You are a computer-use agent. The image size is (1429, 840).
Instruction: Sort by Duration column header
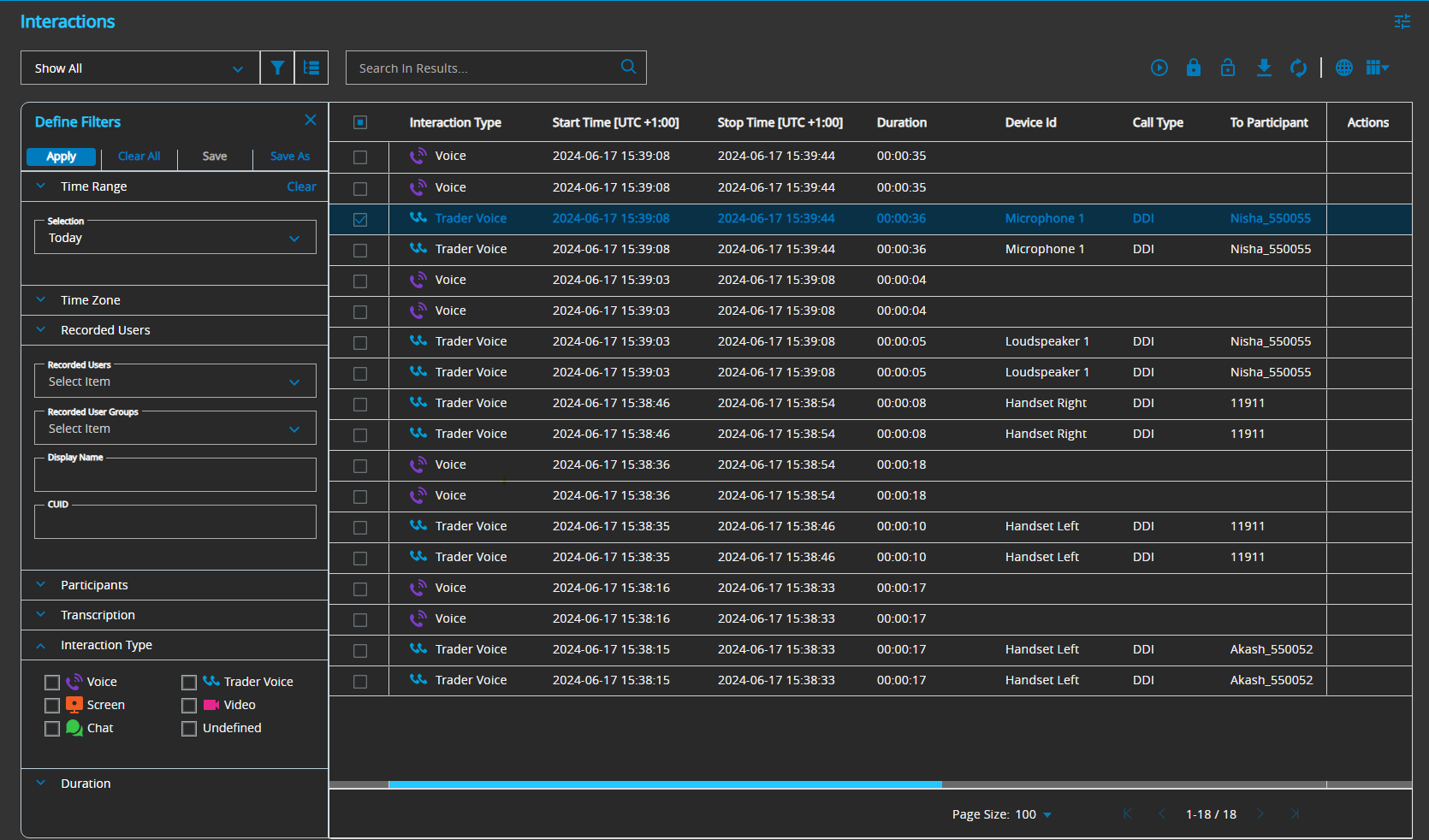pyautogui.click(x=901, y=122)
